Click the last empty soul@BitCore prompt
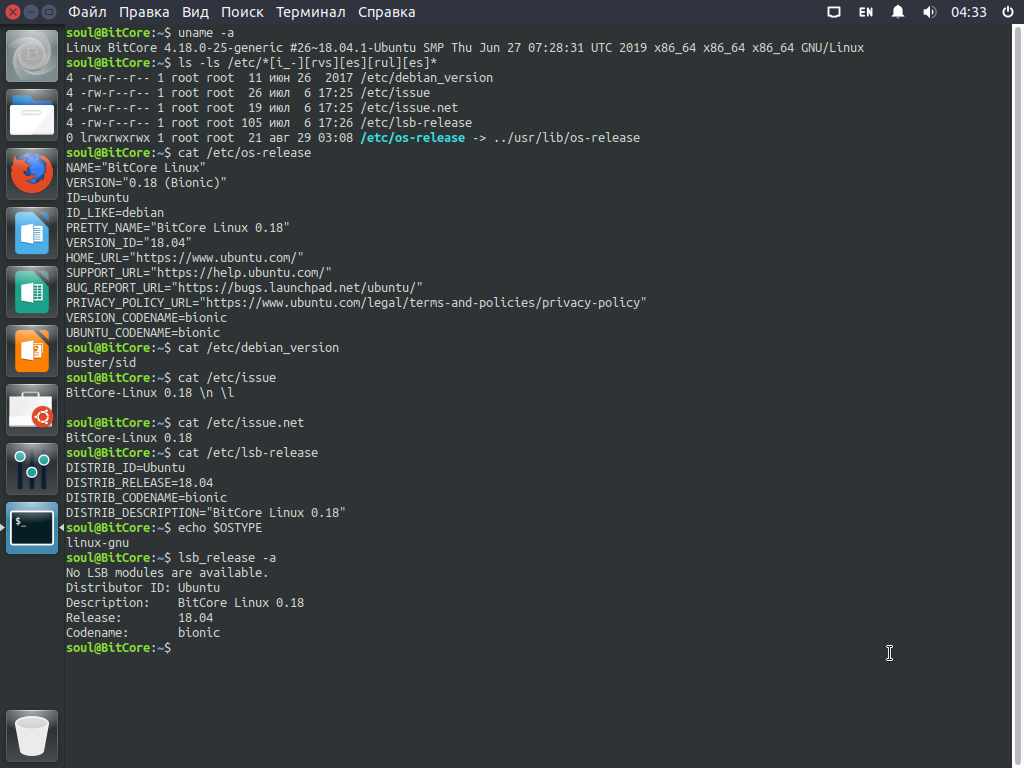Image resolution: width=1024 pixels, height=768 pixels. point(118,648)
